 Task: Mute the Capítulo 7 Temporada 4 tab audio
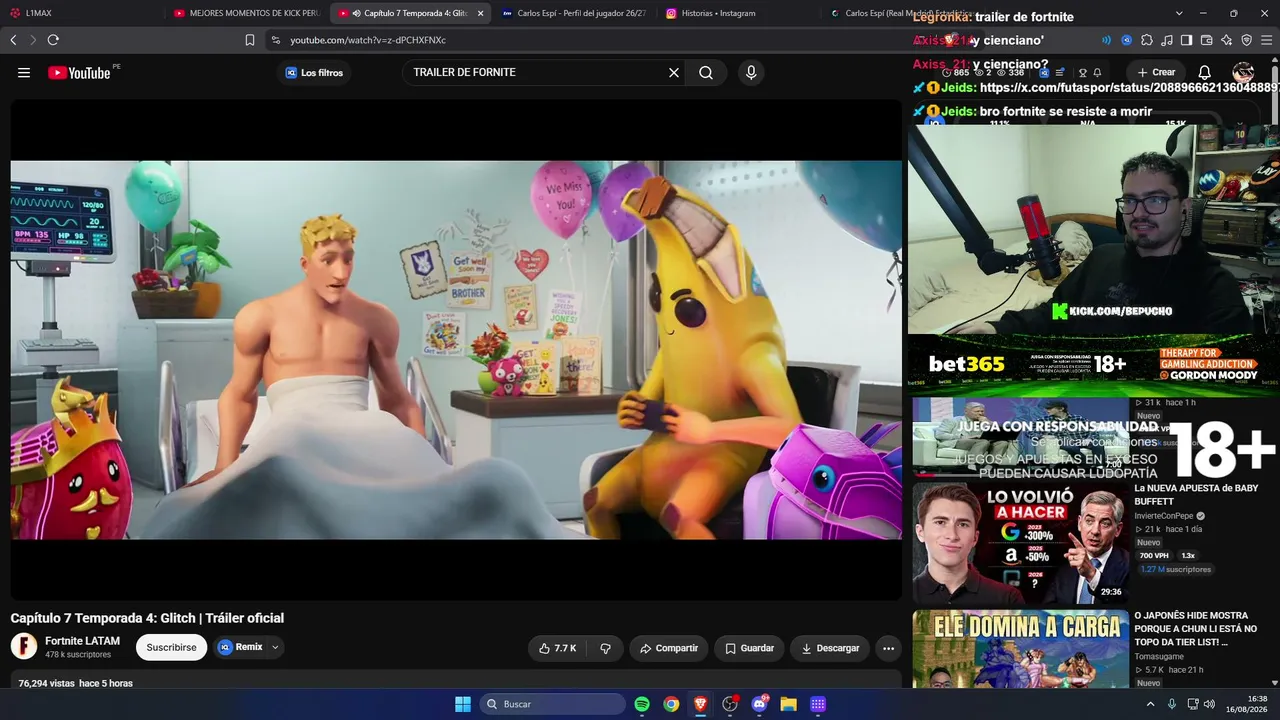[357, 13]
